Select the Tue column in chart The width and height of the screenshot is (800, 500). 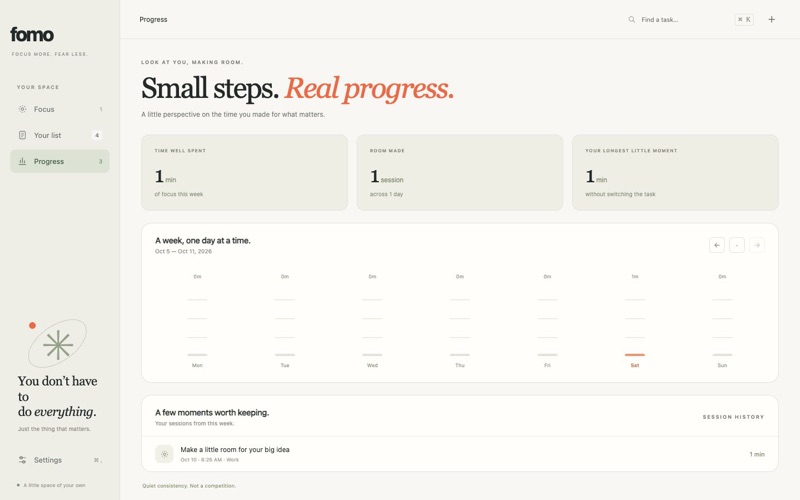[x=285, y=320]
